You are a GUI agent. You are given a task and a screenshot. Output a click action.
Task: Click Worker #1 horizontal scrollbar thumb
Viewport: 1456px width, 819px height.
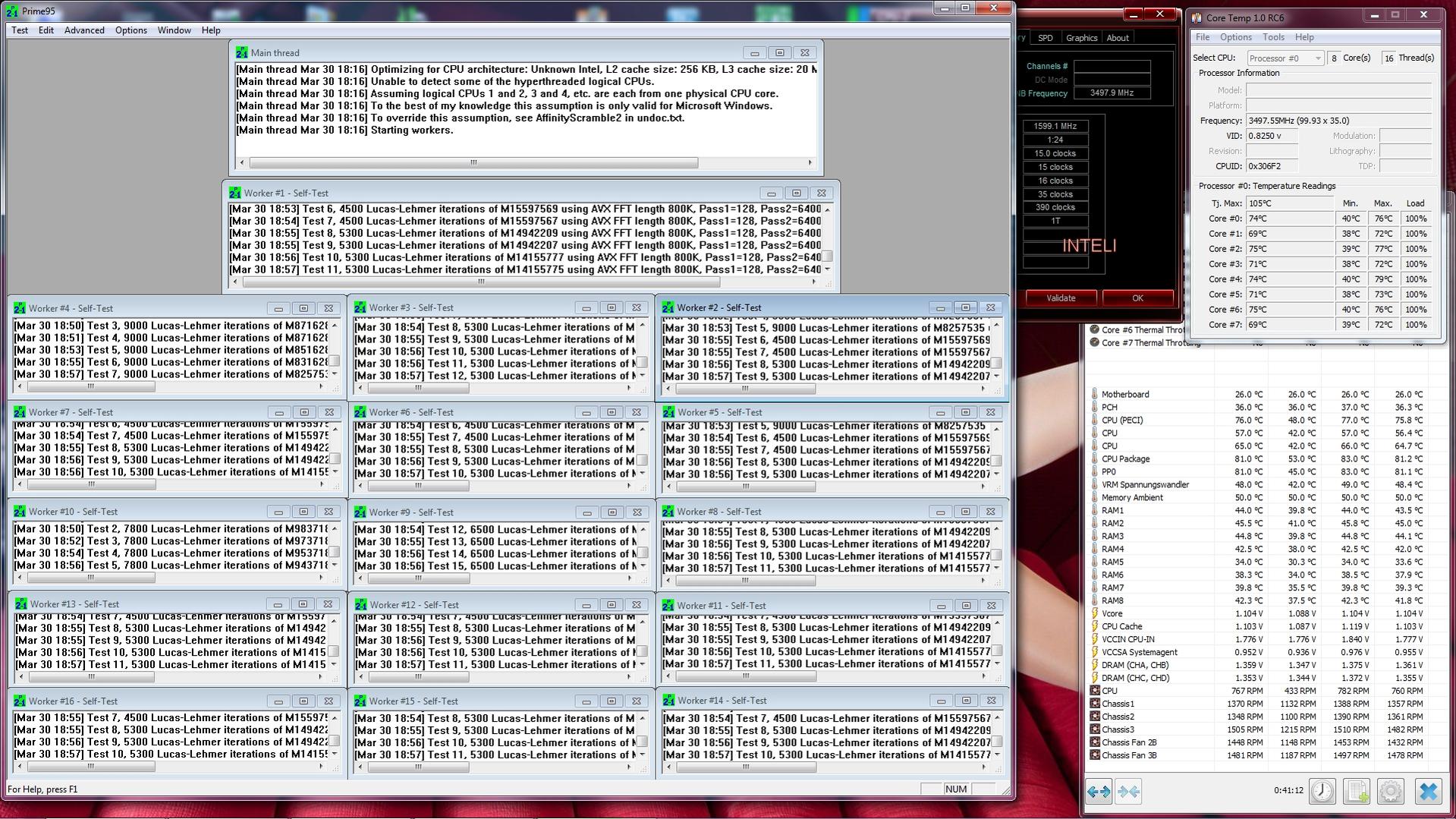pyautogui.click(x=480, y=282)
